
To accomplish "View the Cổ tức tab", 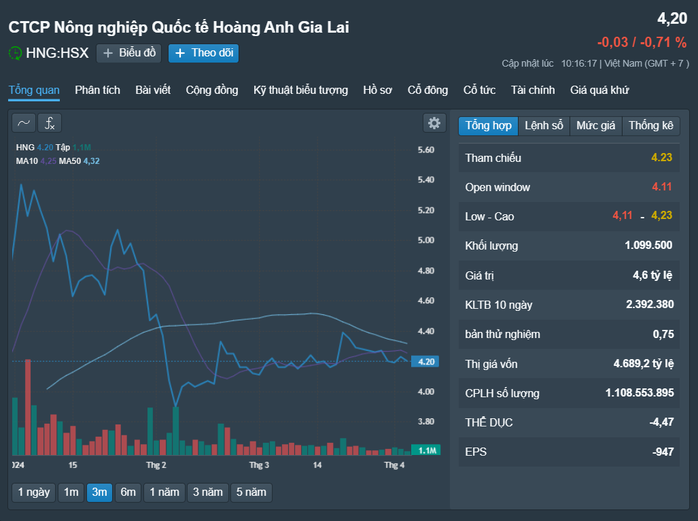I will click(479, 90).
